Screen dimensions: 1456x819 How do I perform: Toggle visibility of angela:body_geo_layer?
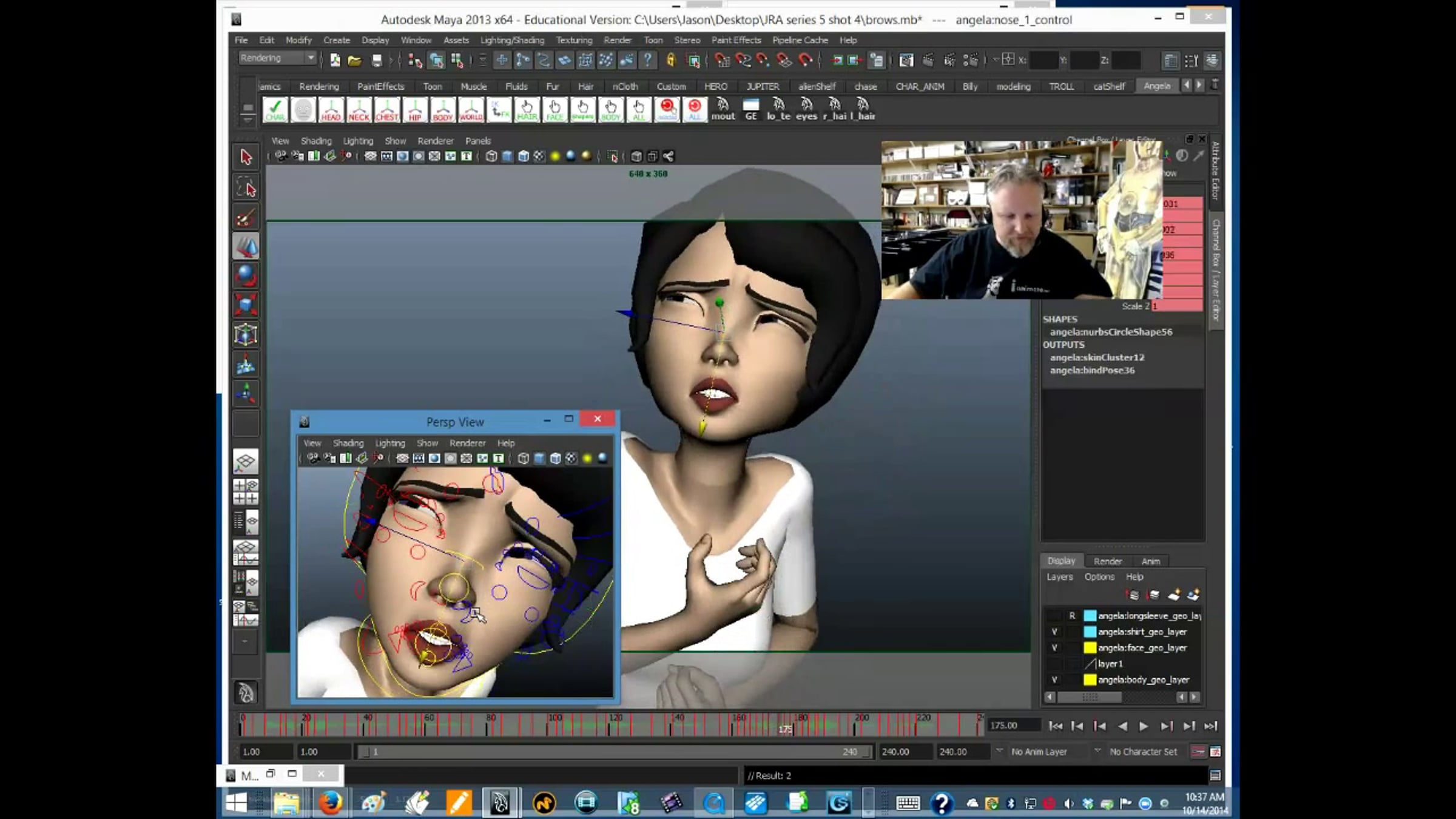pyautogui.click(x=1054, y=679)
